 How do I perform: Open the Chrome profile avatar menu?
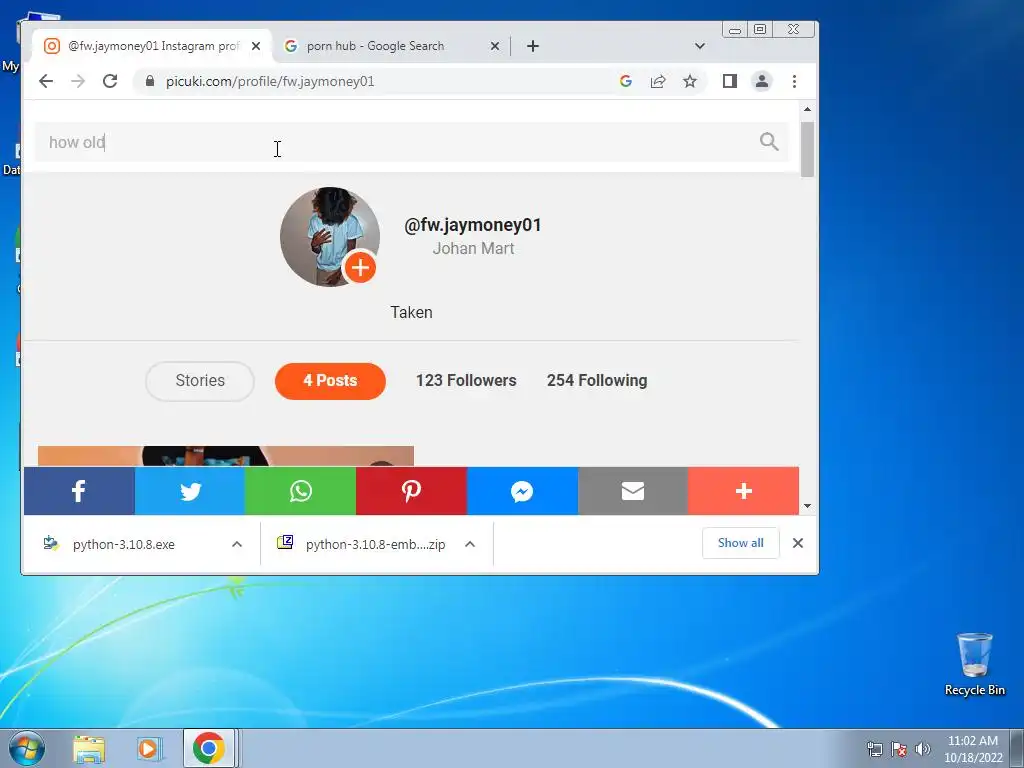pyautogui.click(x=761, y=81)
